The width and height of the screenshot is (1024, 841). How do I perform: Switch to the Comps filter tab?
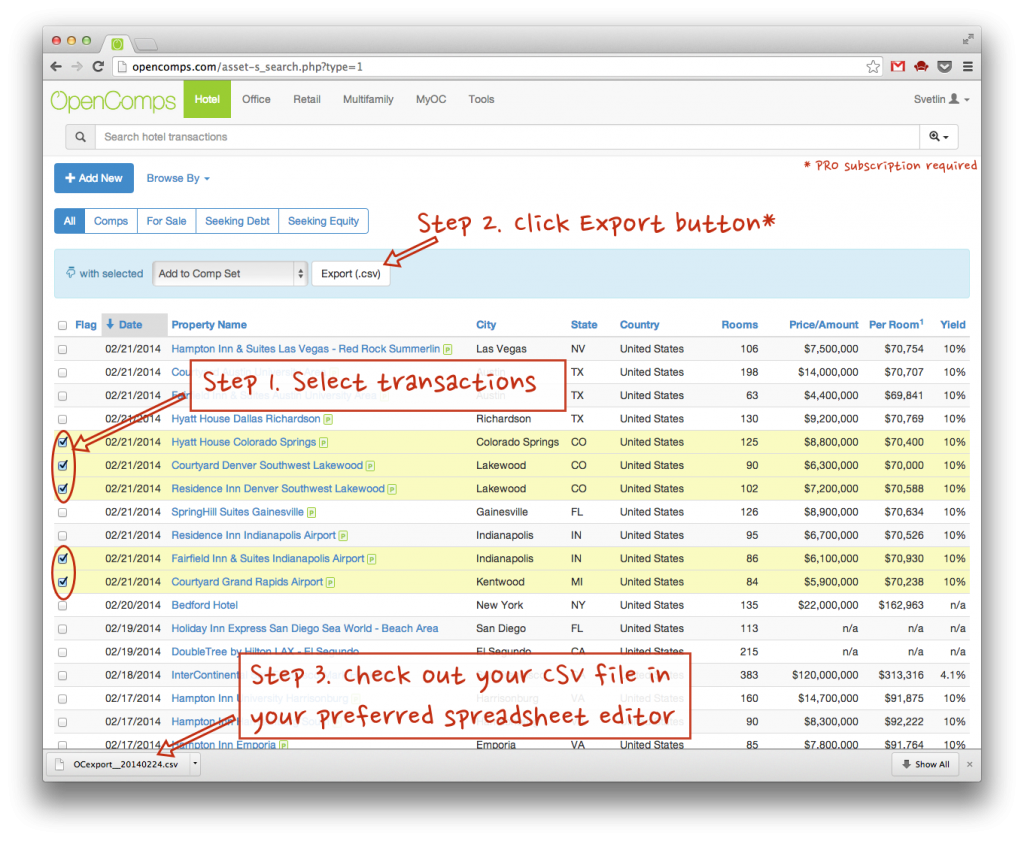point(111,221)
